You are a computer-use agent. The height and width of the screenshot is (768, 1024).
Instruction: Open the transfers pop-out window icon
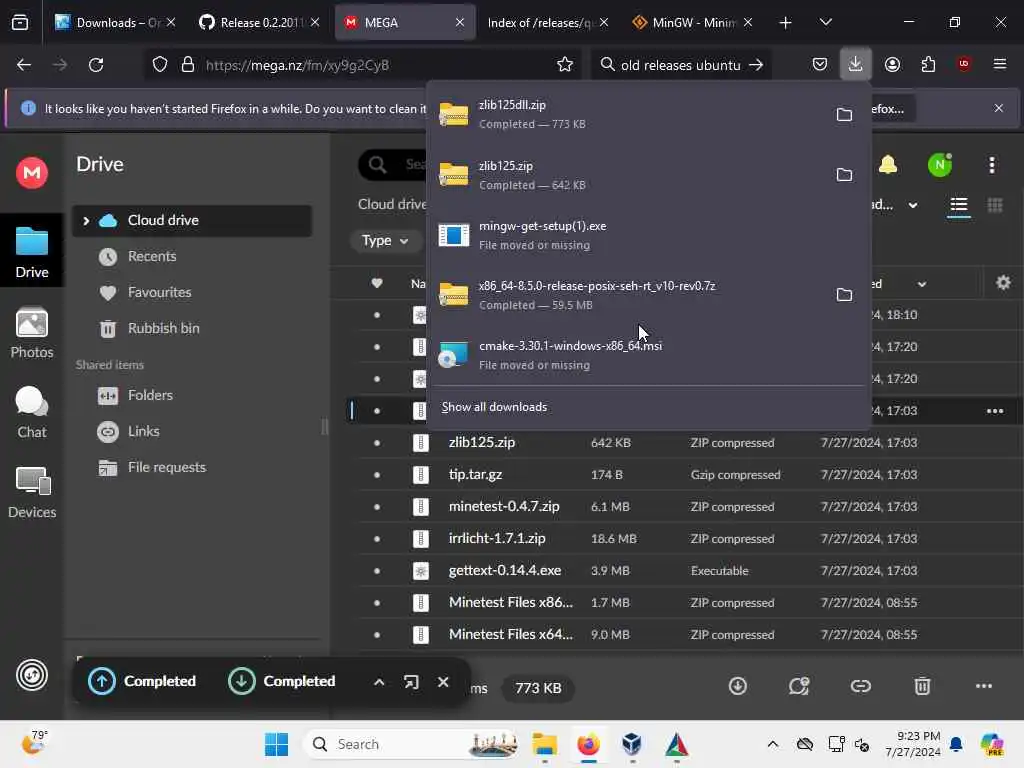tap(411, 682)
